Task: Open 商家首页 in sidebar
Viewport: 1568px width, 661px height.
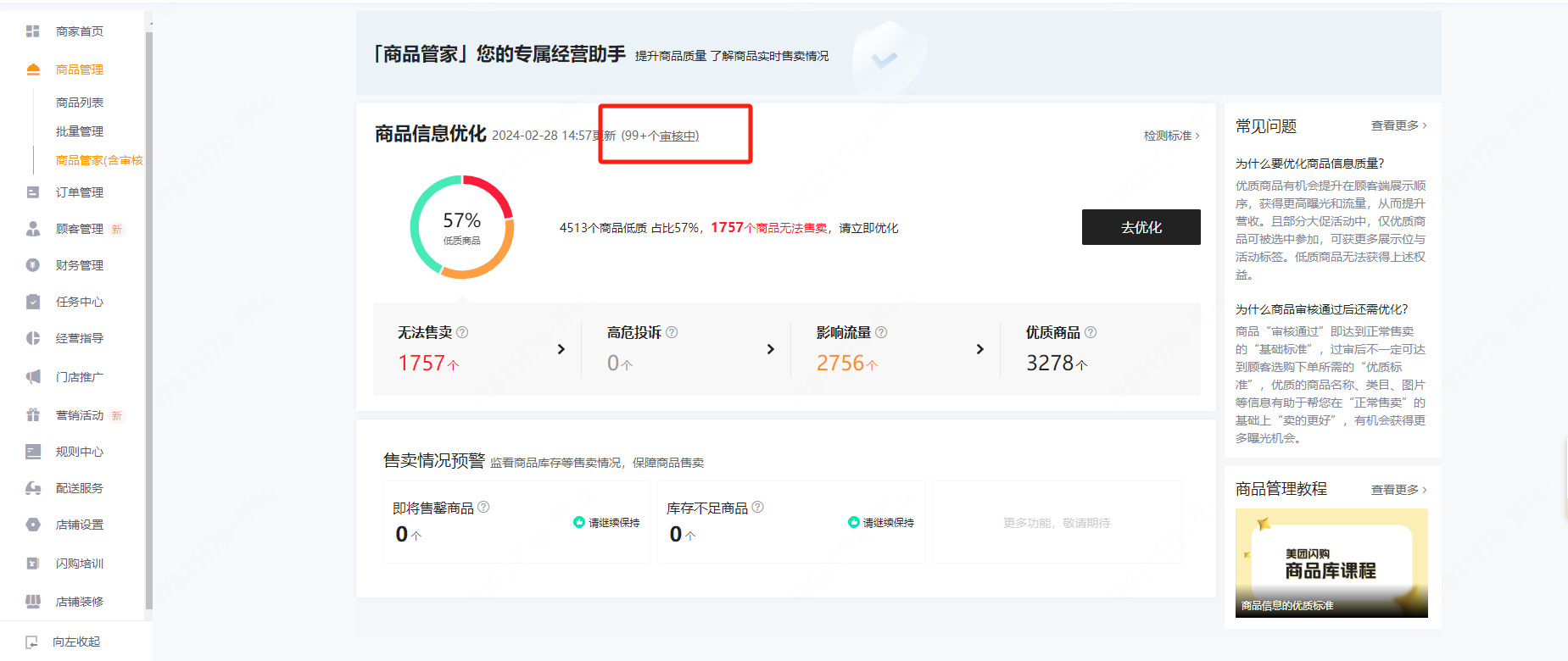Action: [x=80, y=31]
